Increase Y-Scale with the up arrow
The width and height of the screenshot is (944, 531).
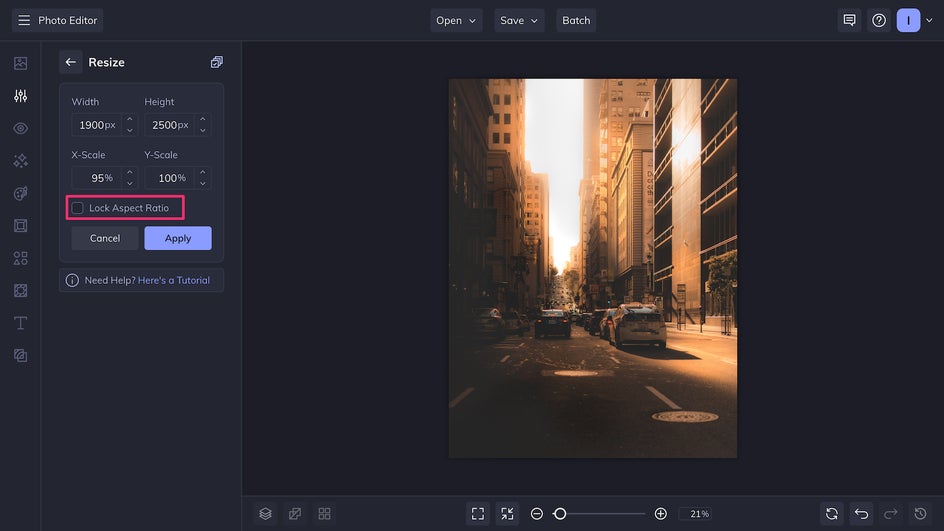[x=203, y=172]
